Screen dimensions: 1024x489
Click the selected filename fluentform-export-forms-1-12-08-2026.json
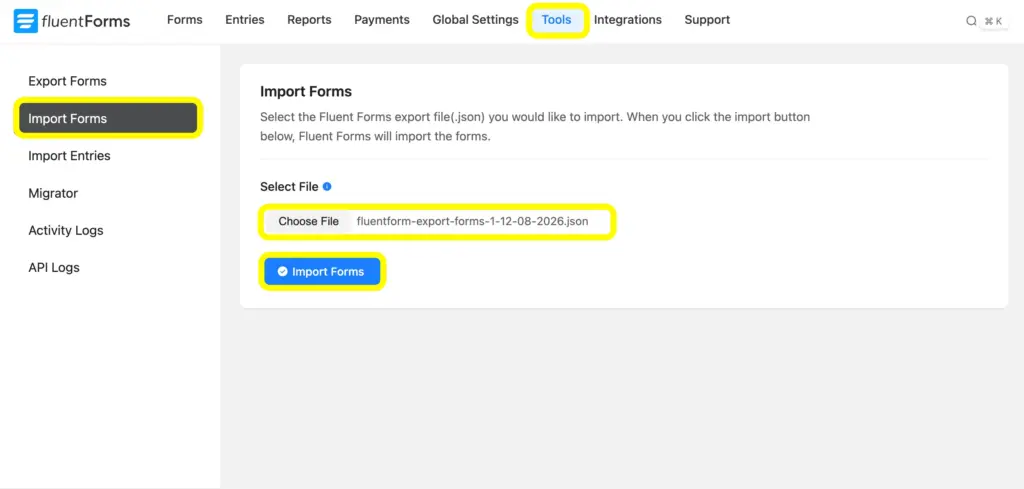click(x=472, y=221)
